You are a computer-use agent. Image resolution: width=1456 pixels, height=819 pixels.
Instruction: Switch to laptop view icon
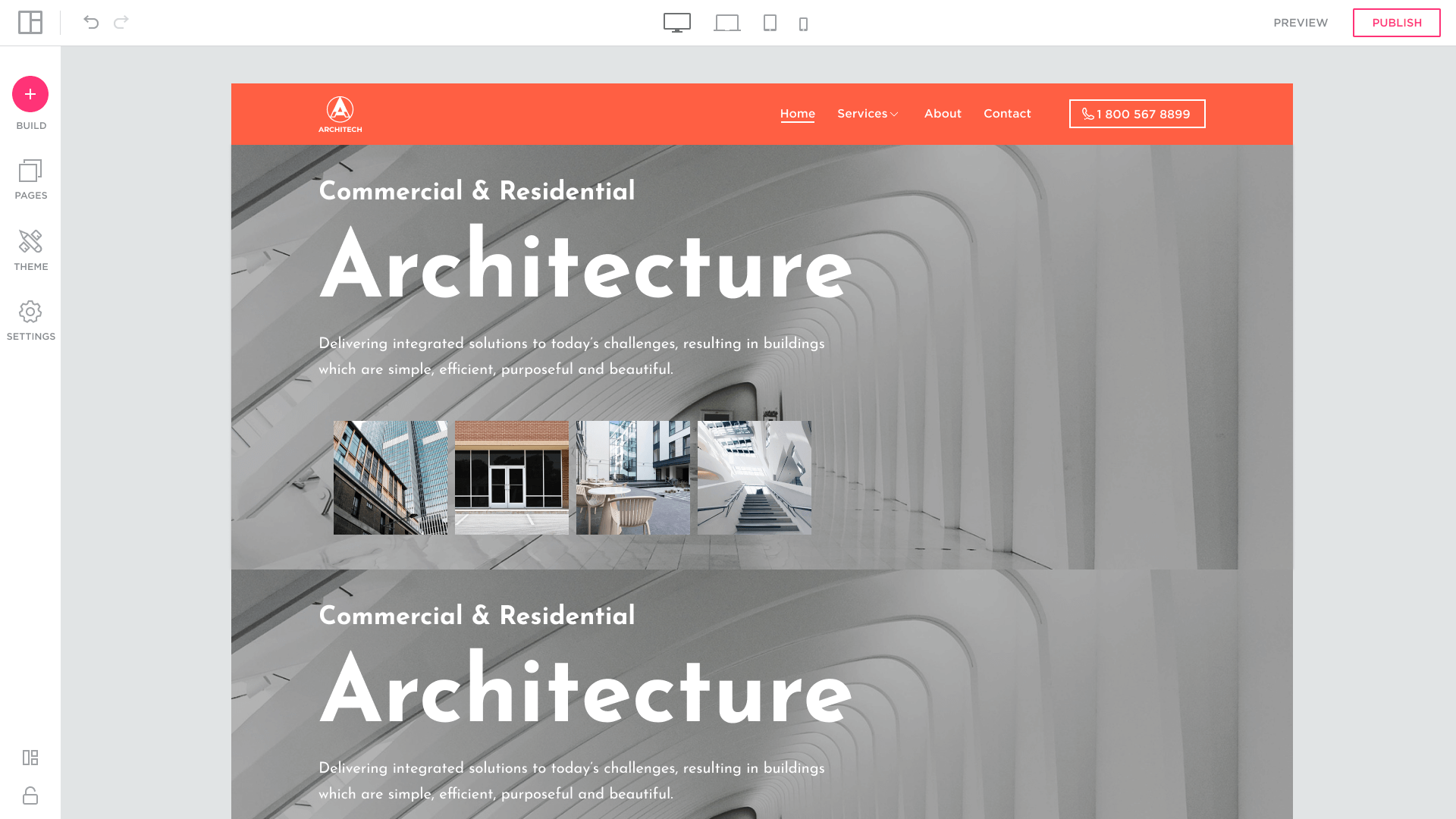click(726, 23)
